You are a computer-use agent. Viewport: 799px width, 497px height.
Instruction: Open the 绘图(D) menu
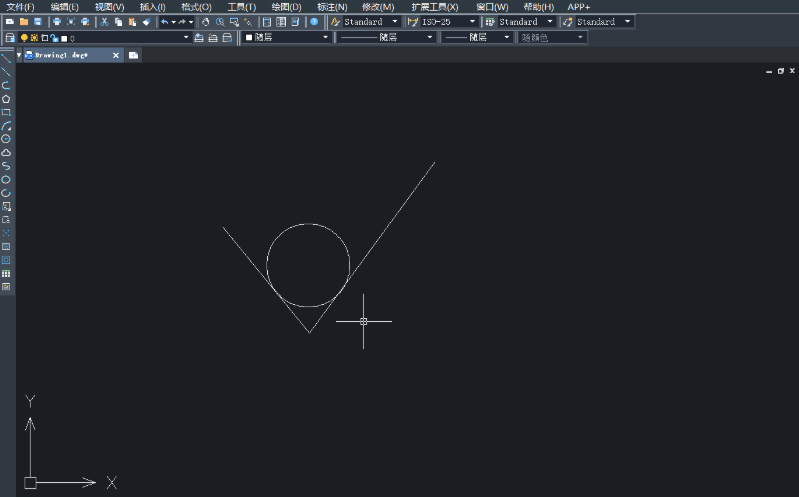coord(286,7)
